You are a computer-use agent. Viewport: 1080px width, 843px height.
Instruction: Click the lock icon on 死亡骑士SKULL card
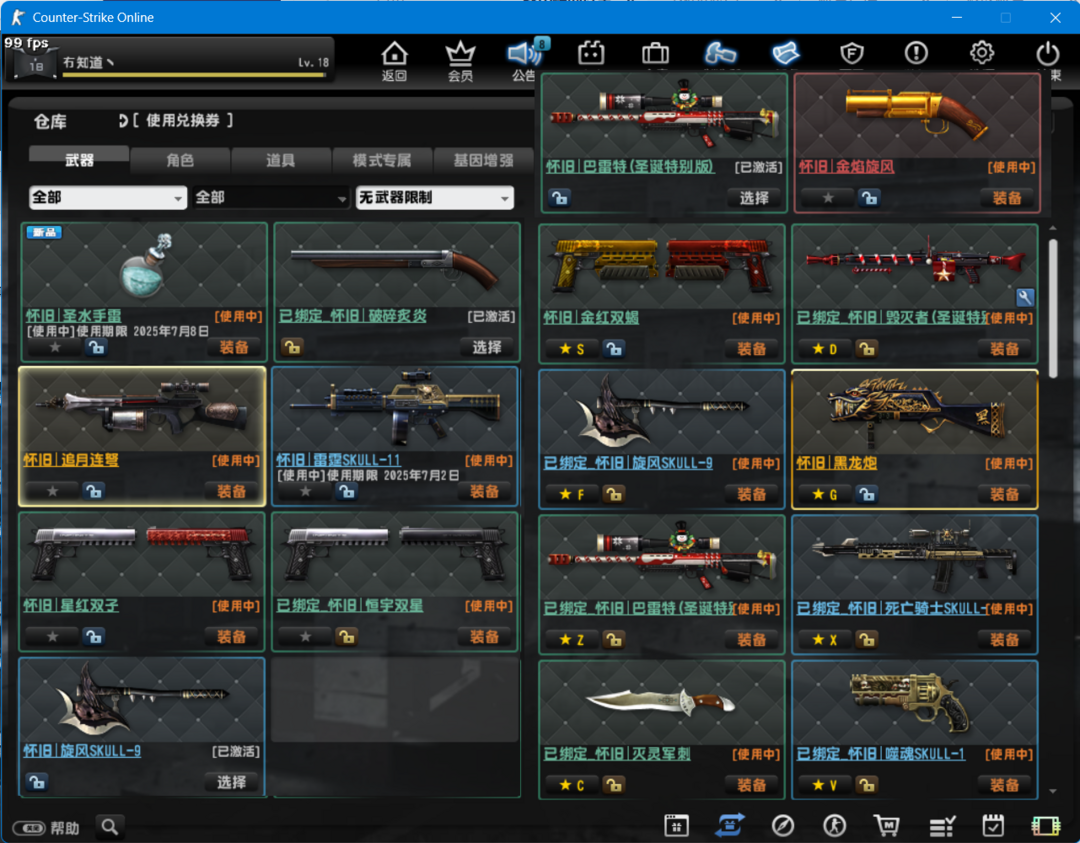866,640
